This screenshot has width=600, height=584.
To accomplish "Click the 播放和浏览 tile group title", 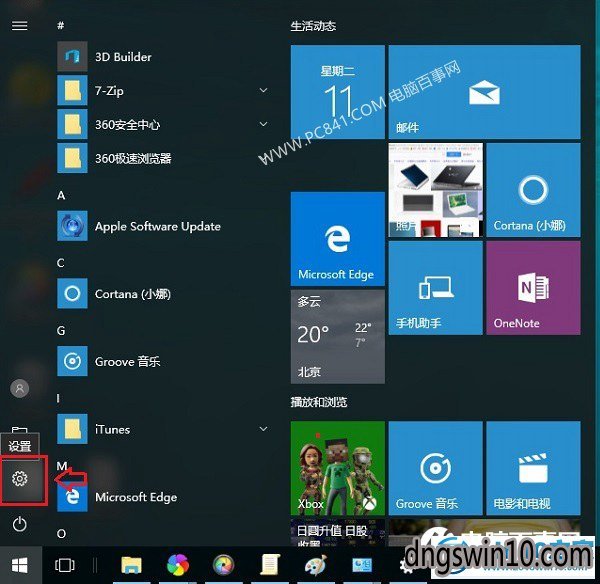I will tap(319, 402).
